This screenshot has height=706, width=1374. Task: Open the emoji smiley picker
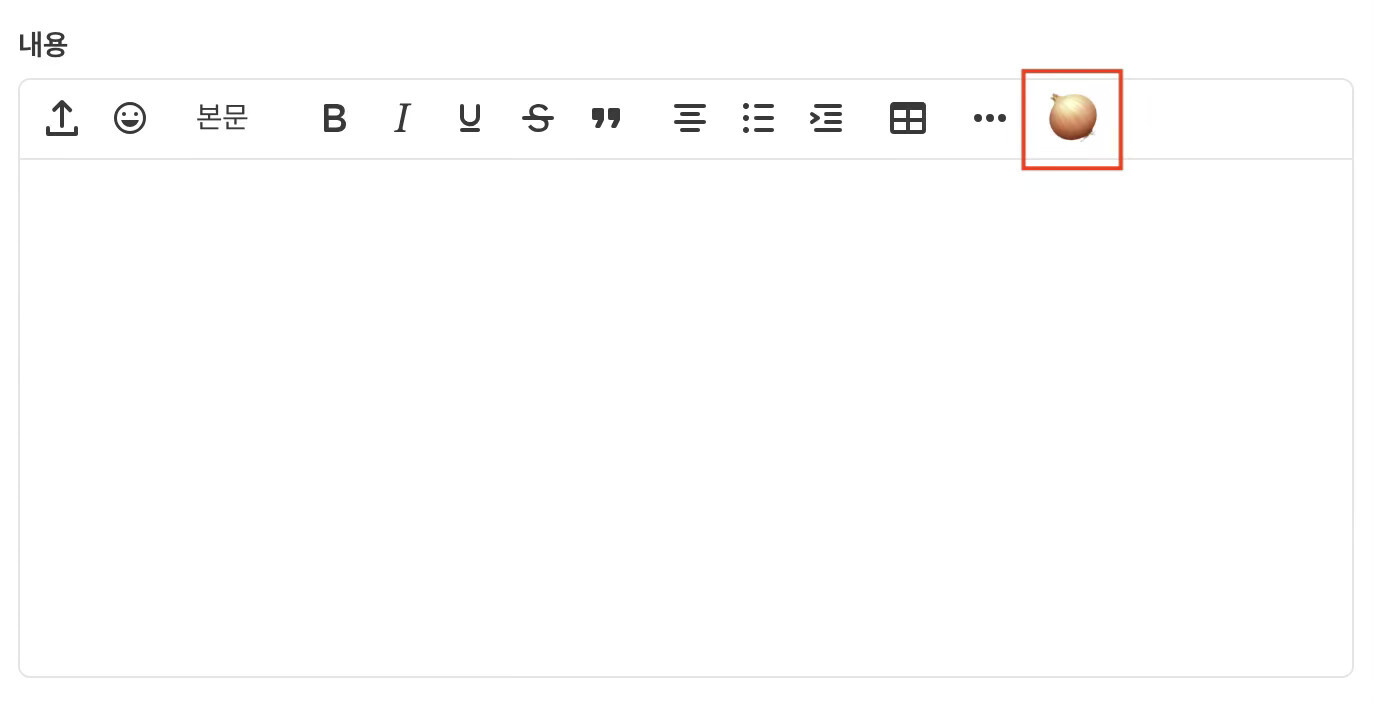130,118
